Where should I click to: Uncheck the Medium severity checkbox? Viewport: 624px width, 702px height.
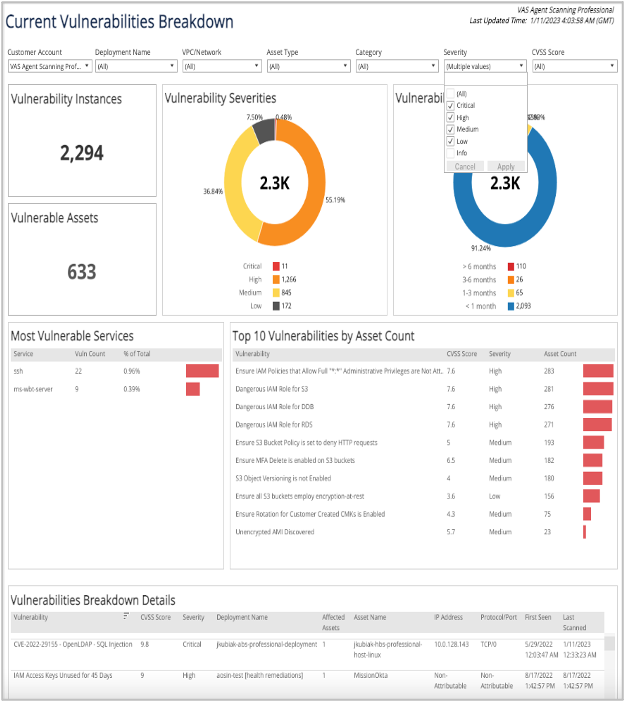451,129
